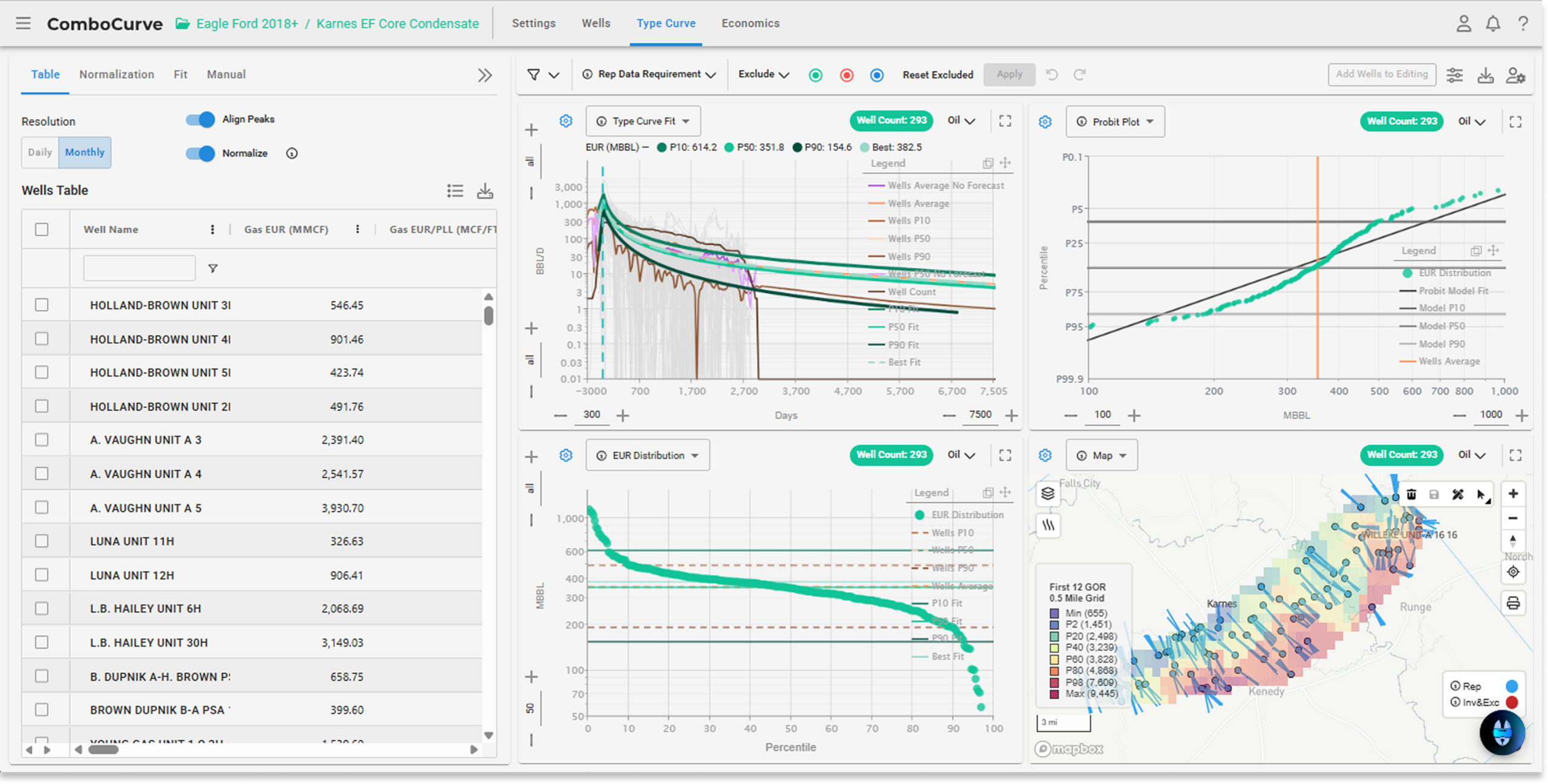Delete map selection with trash icon
This screenshot has width=1548, height=784.
pyautogui.click(x=1411, y=494)
